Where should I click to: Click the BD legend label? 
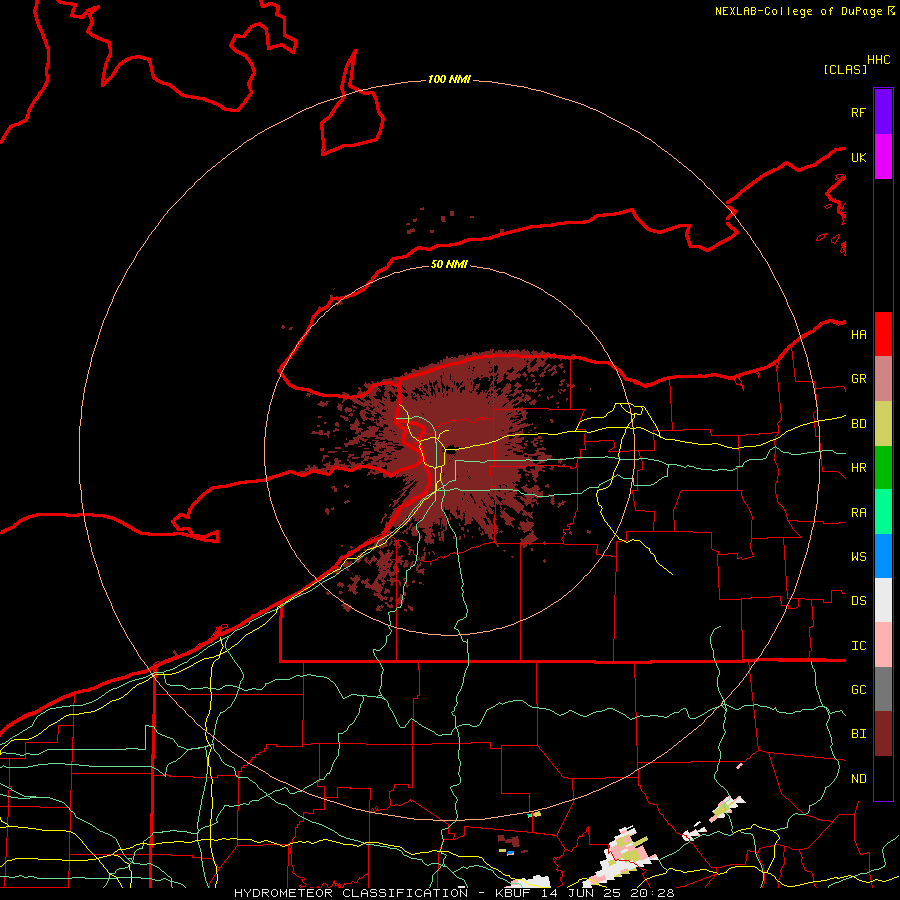(858, 424)
